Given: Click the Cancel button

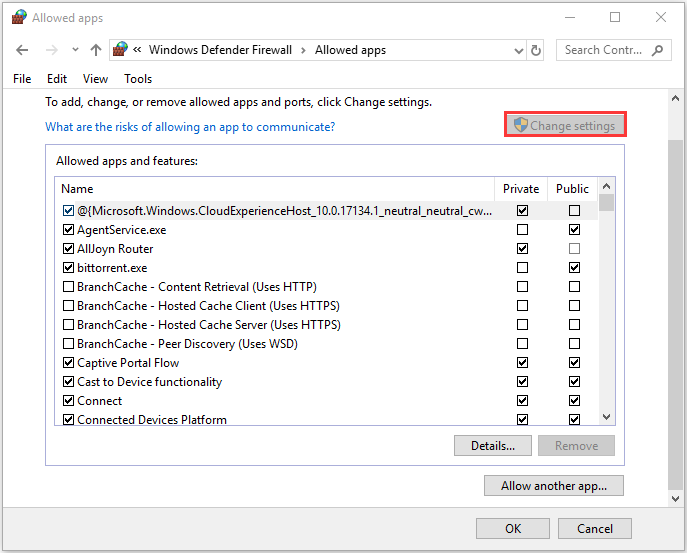Looking at the screenshot, I should (595, 528).
